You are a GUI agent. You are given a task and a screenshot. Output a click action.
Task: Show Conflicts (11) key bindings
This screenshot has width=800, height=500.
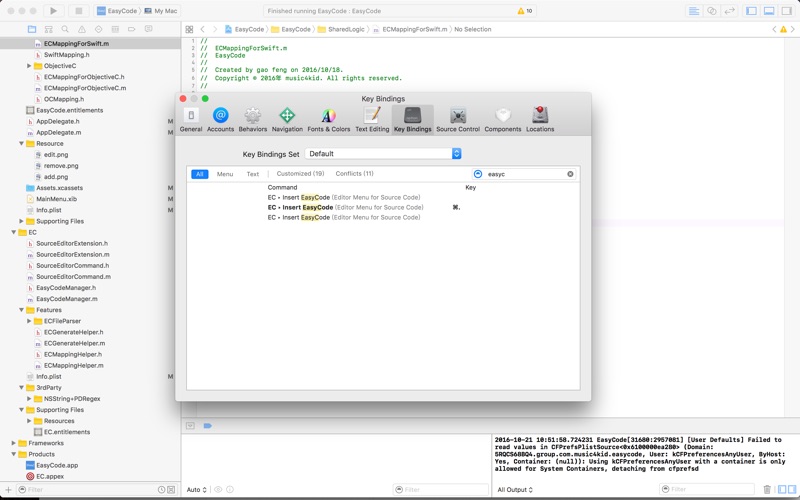tap(355, 174)
